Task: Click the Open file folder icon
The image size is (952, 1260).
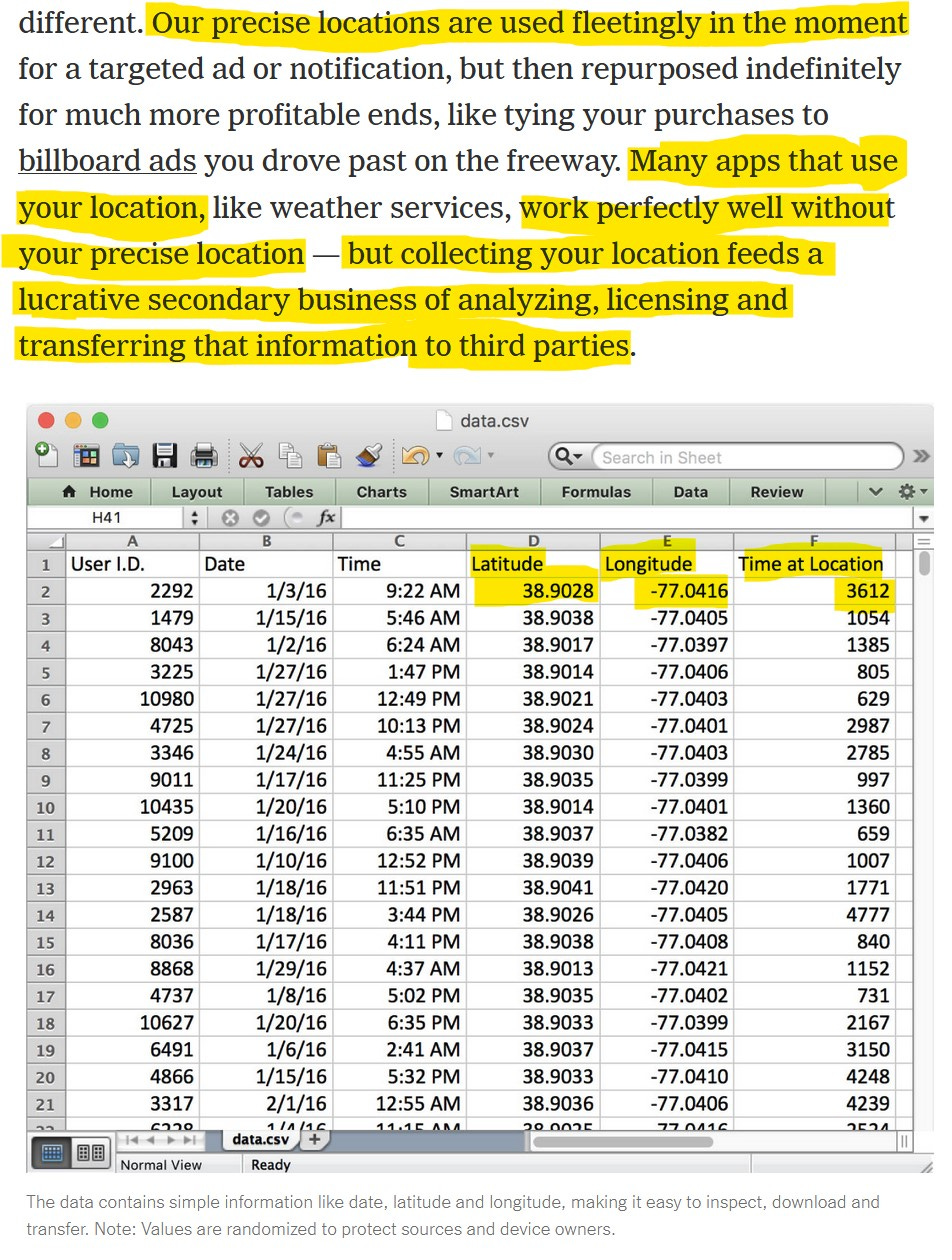Action: tap(126, 456)
